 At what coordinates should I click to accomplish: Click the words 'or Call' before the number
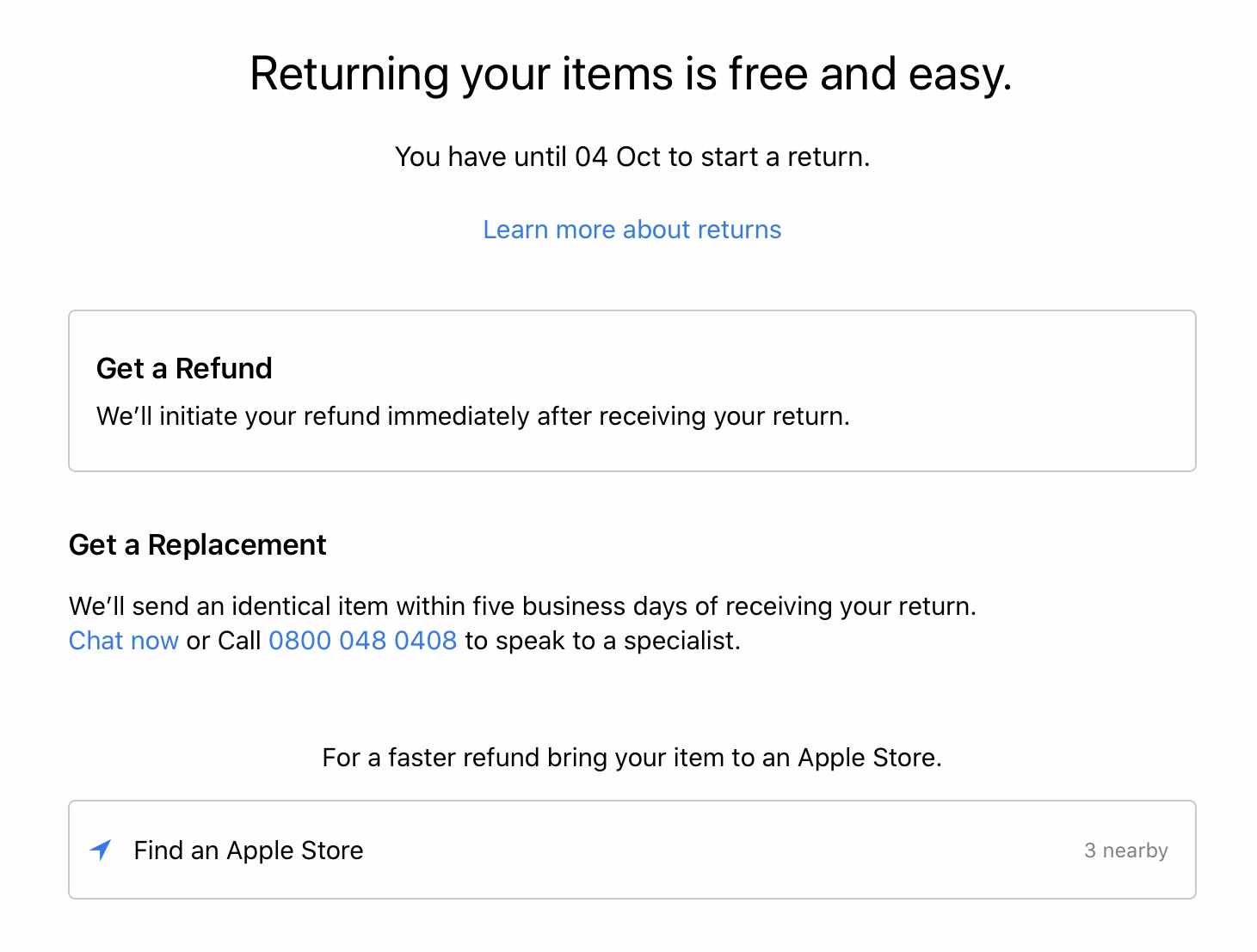[x=224, y=641]
